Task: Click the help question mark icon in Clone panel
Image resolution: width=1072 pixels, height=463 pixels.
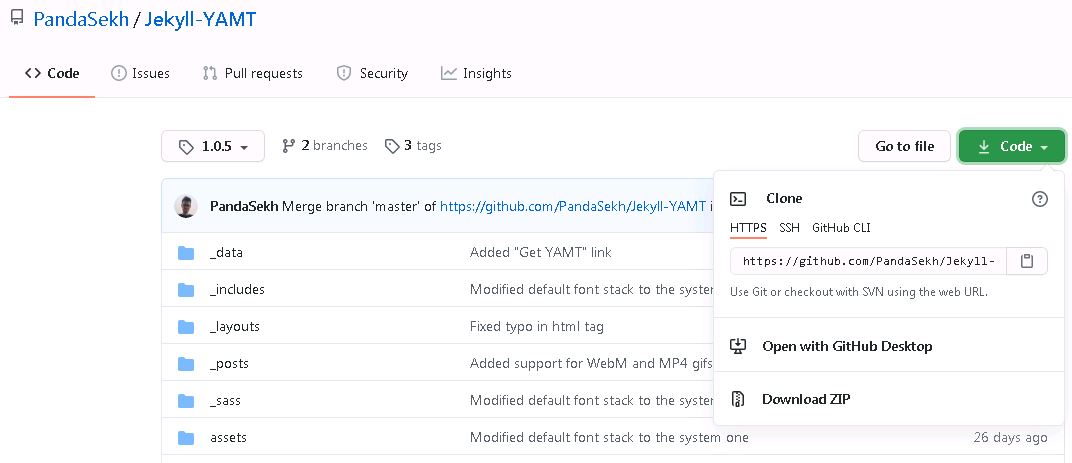Action: point(1039,199)
